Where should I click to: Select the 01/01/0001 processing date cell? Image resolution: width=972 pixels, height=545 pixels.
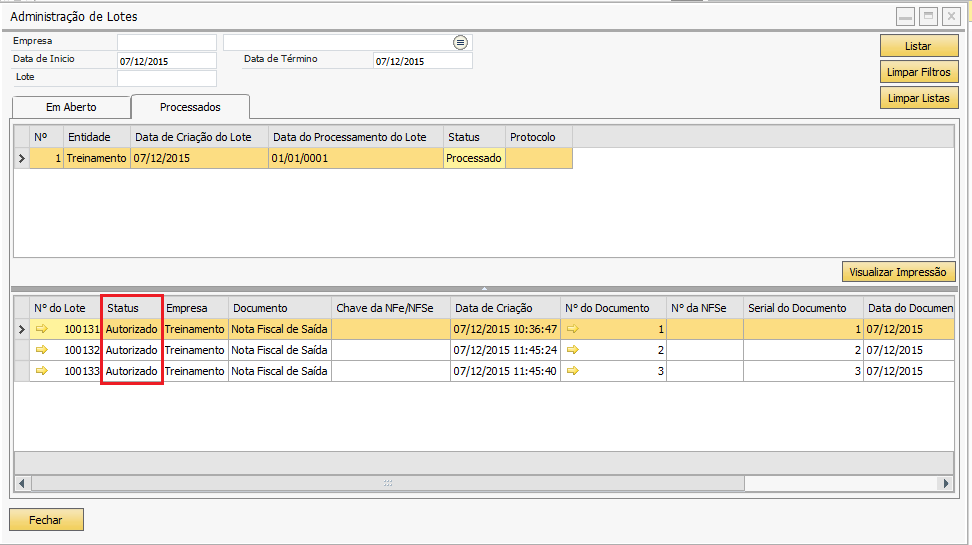coord(356,158)
